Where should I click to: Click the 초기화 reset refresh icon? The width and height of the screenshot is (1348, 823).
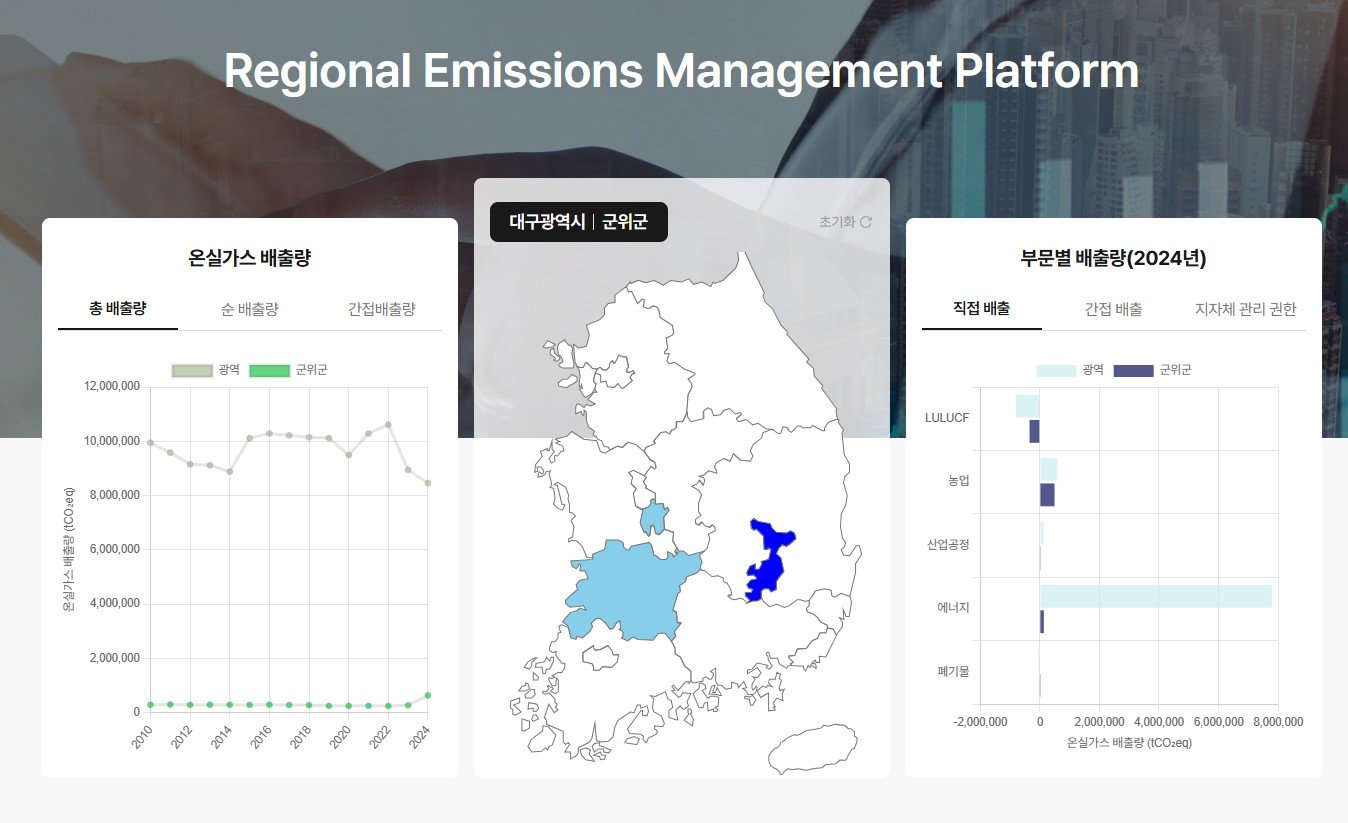click(866, 222)
